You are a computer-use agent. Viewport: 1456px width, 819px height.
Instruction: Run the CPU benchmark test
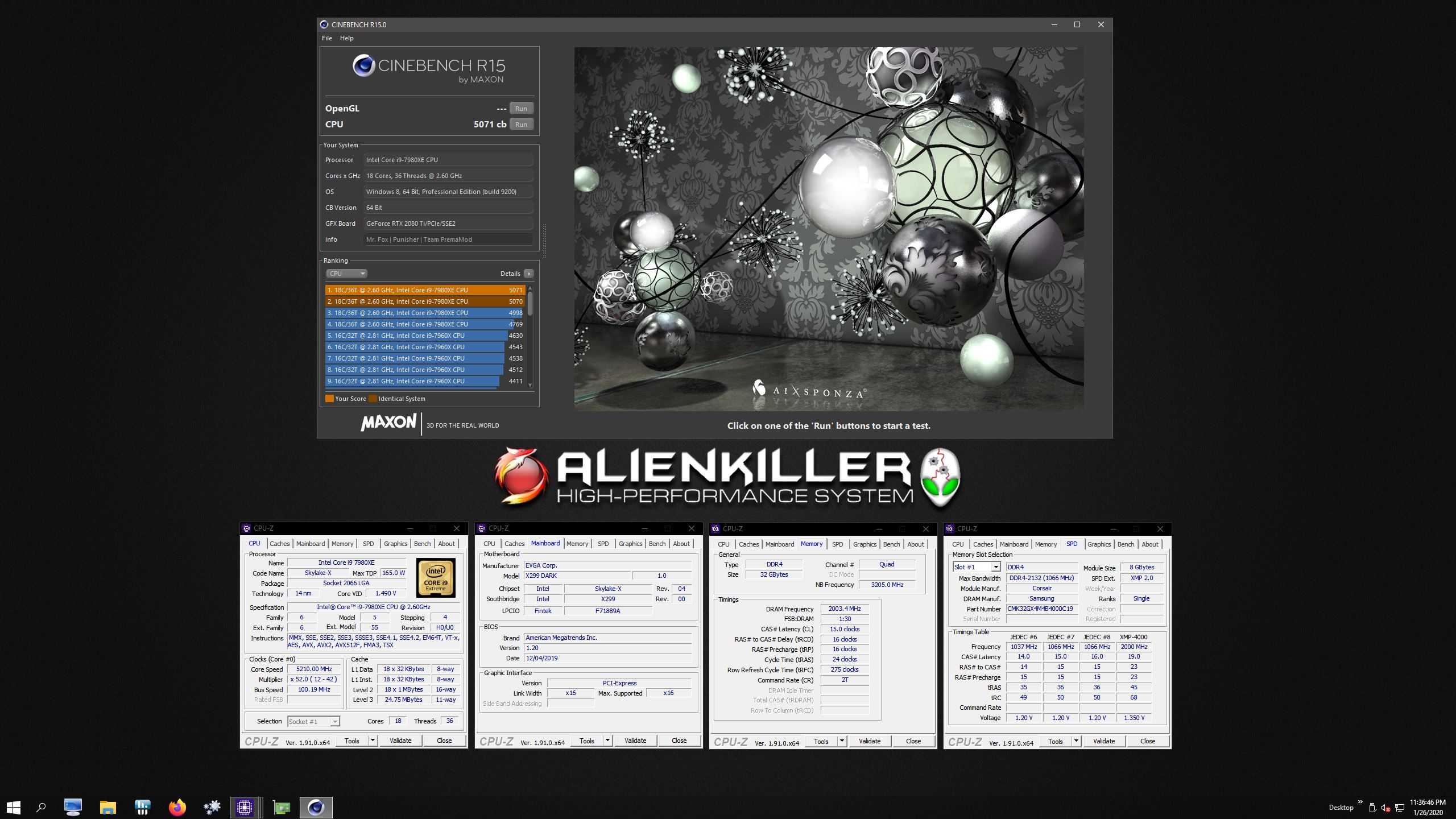pyautogui.click(x=521, y=125)
